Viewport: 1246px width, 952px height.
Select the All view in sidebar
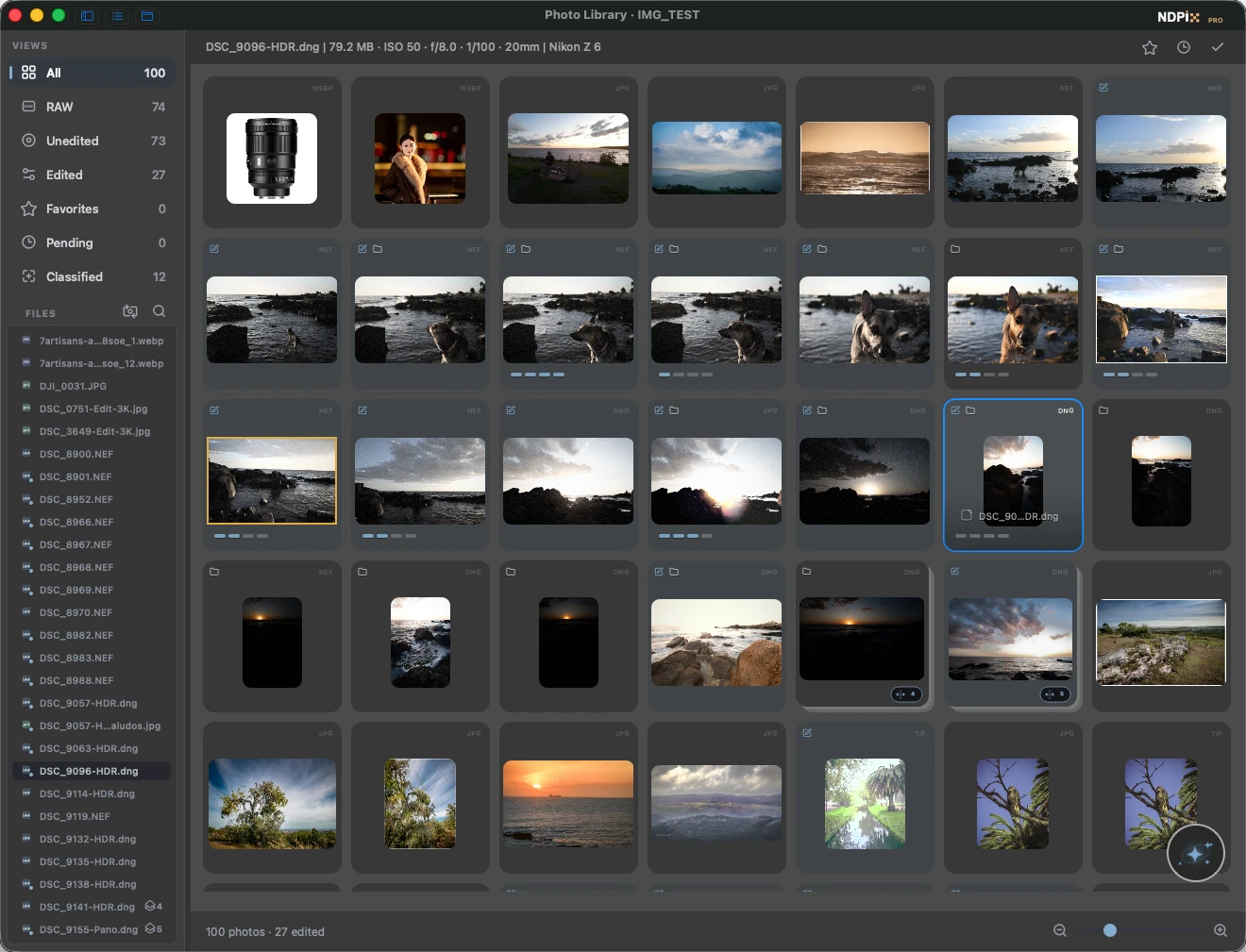93,73
